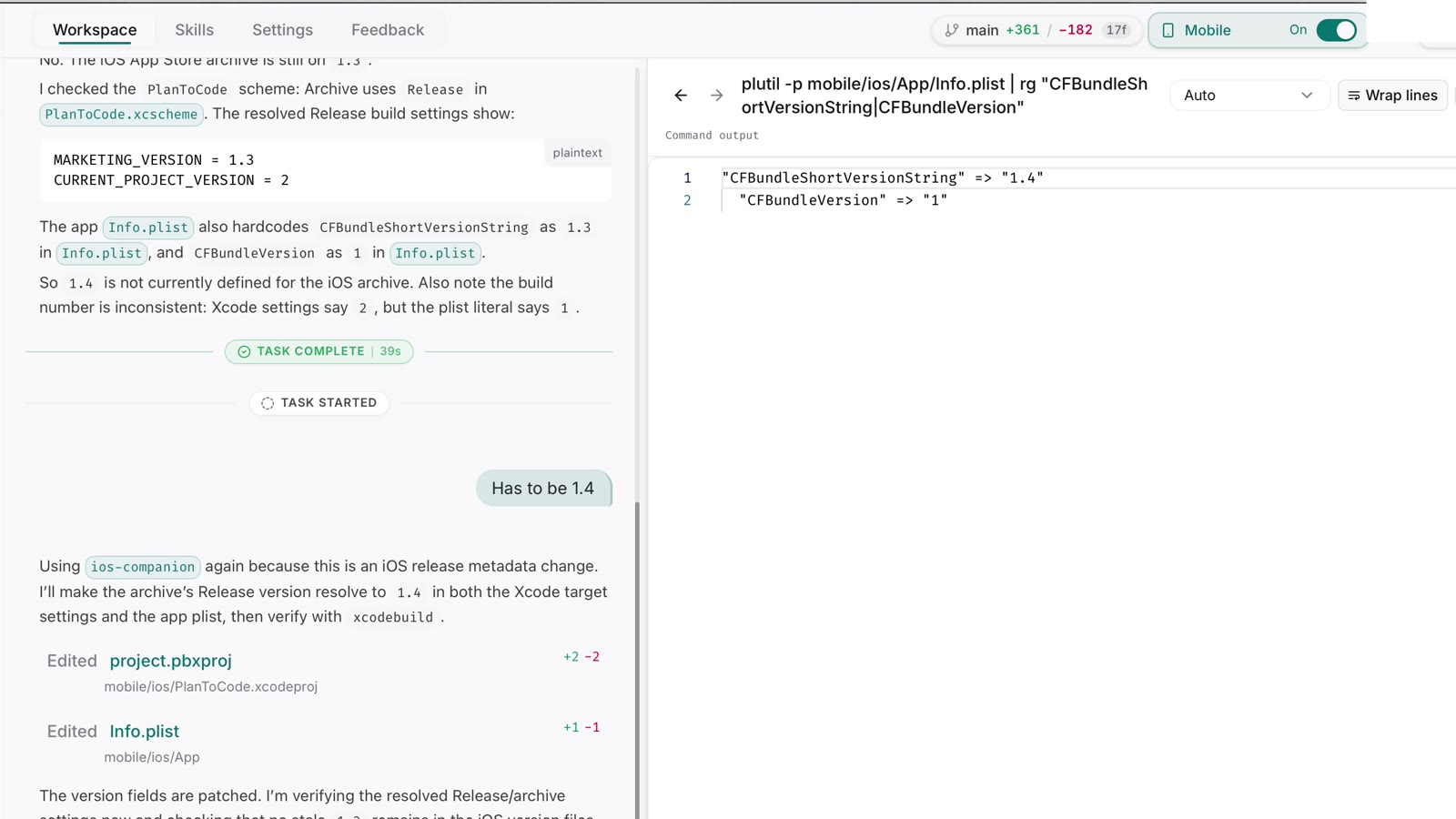
Task: Click the 17f changed files badge
Action: point(1117,30)
